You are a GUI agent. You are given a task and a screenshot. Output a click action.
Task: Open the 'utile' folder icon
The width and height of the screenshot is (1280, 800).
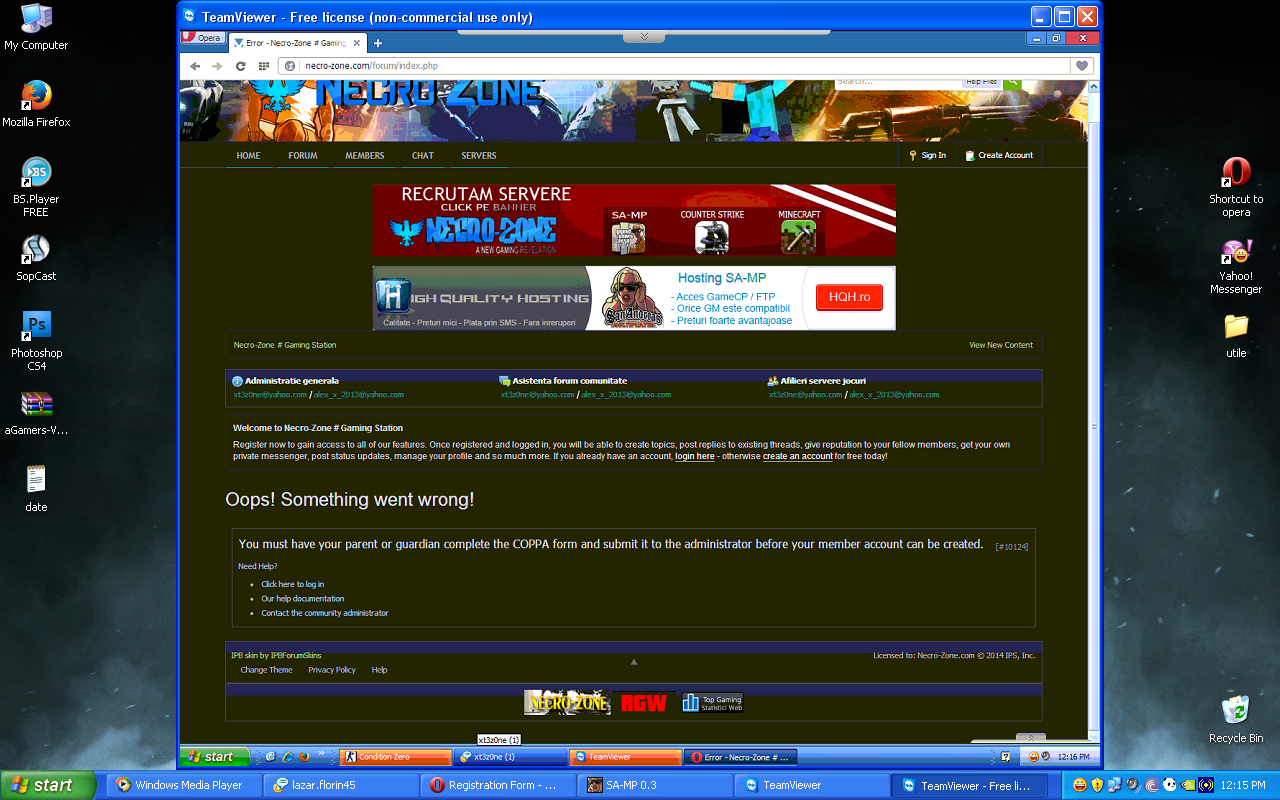click(1236, 335)
